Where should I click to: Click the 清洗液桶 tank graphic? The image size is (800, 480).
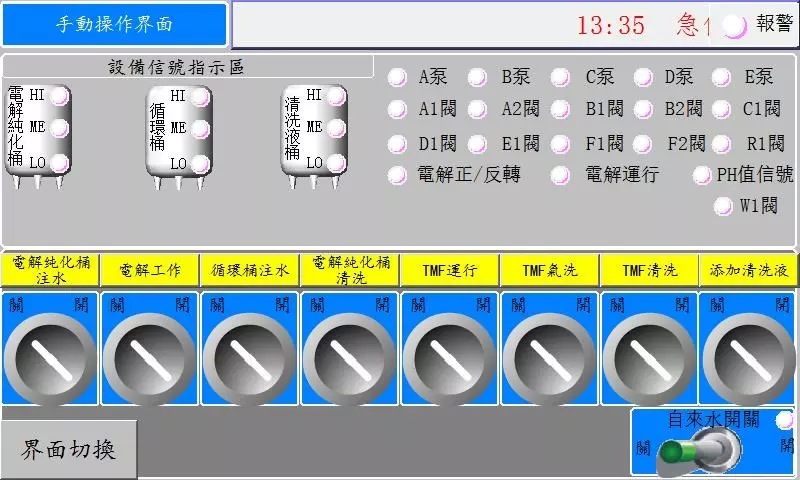click(314, 137)
